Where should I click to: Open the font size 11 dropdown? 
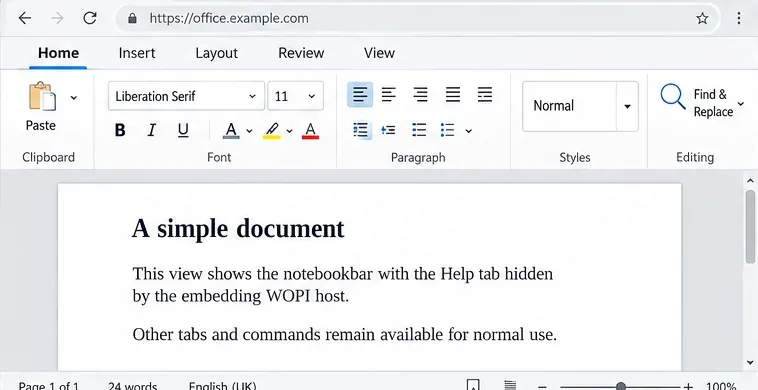pos(295,96)
